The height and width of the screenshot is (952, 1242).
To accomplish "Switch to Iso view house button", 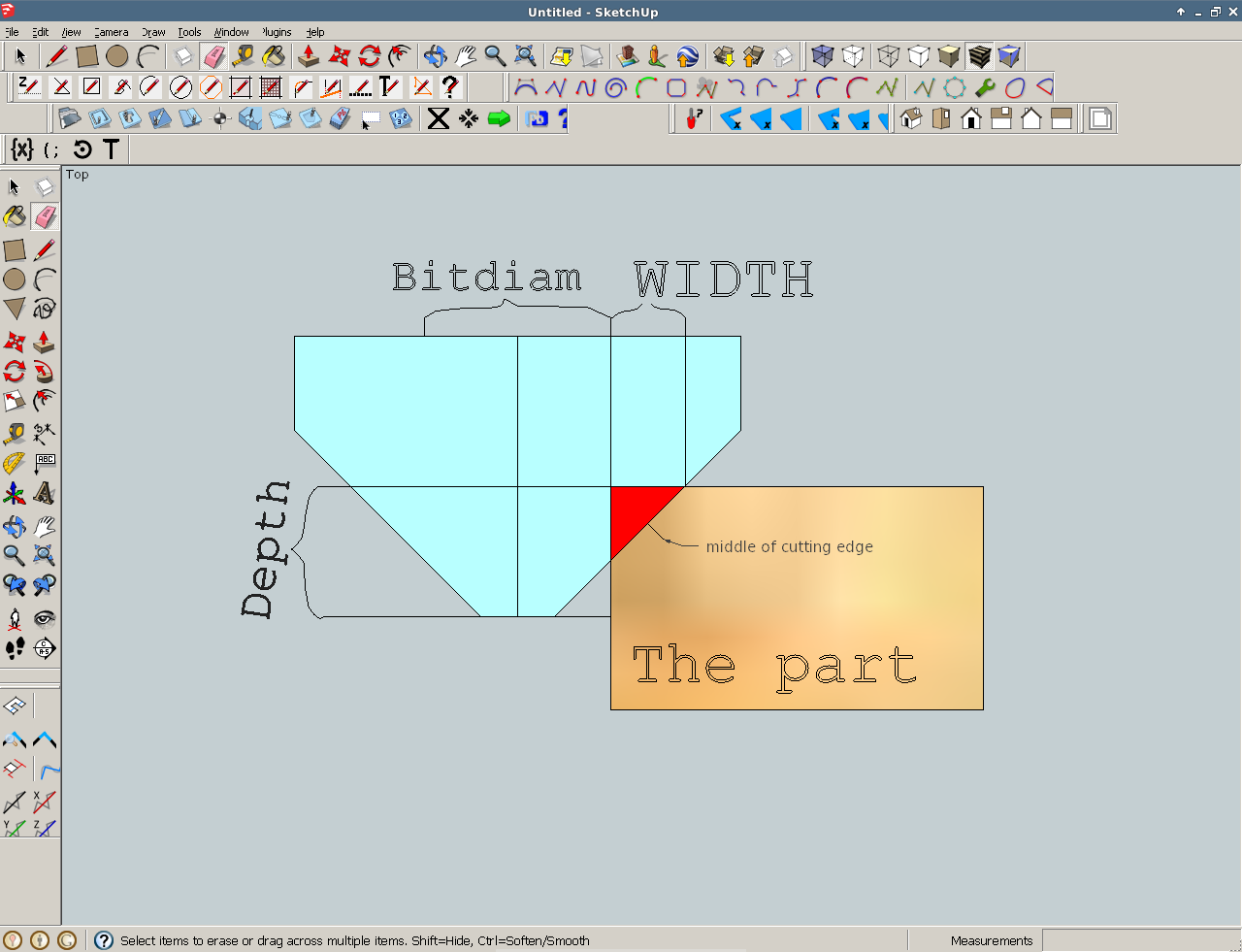I will pyautogui.click(x=911, y=118).
